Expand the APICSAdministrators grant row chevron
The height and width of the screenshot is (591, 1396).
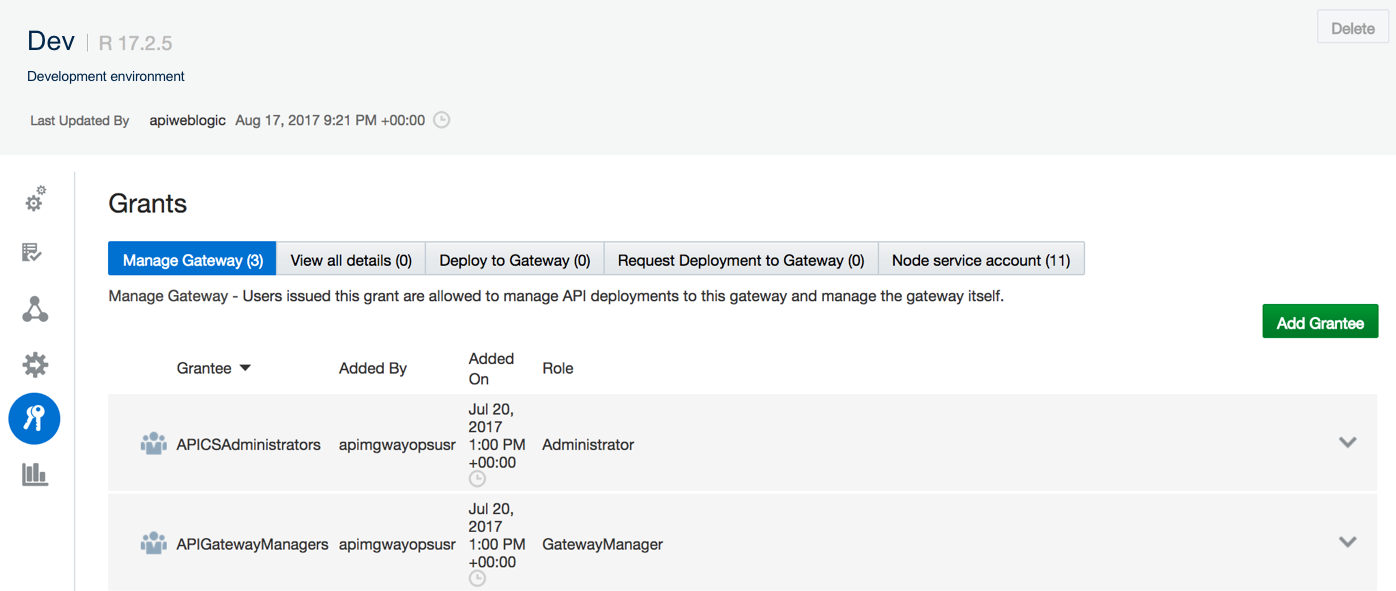(1347, 442)
